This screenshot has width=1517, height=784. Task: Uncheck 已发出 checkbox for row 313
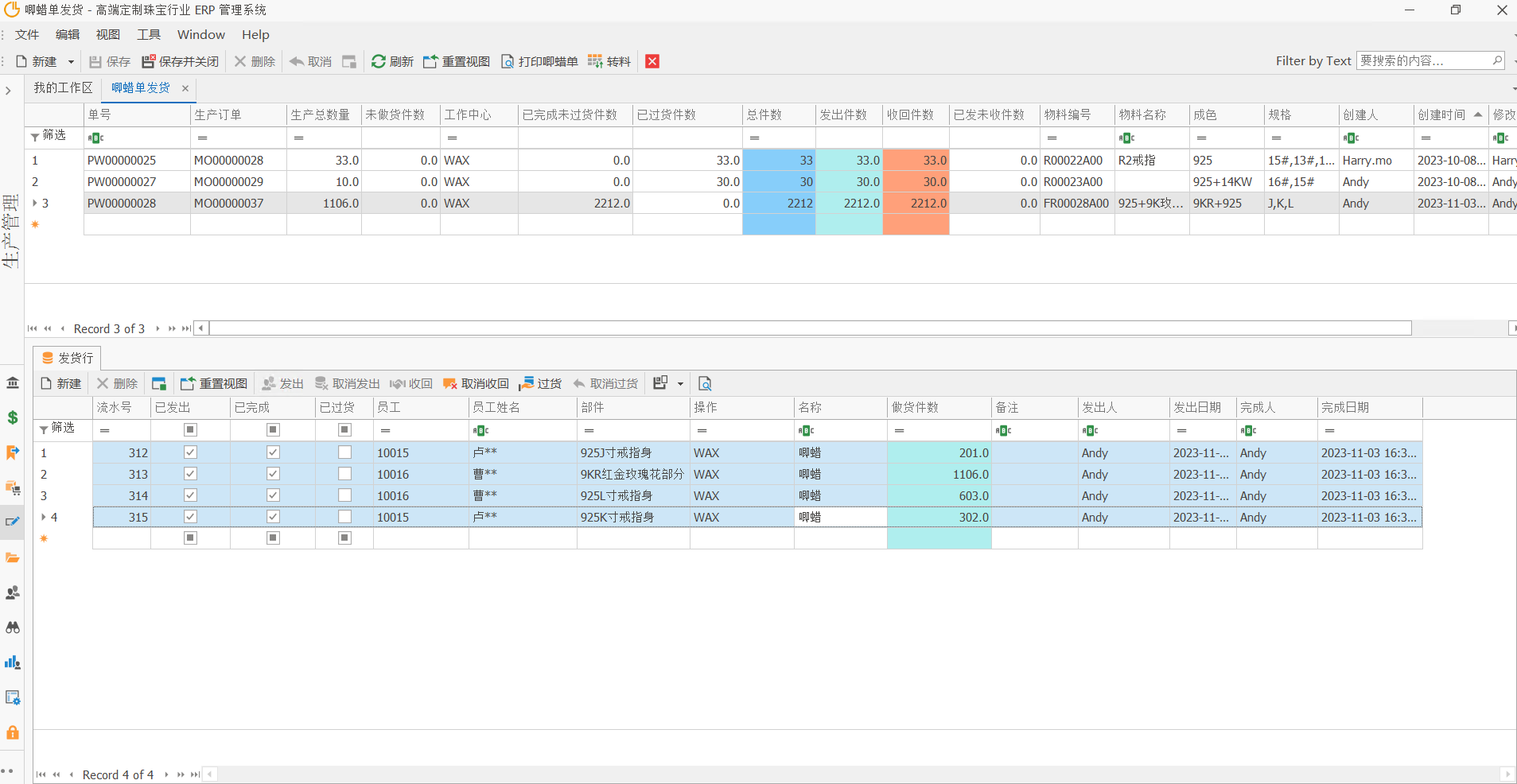(x=190, y=474)
